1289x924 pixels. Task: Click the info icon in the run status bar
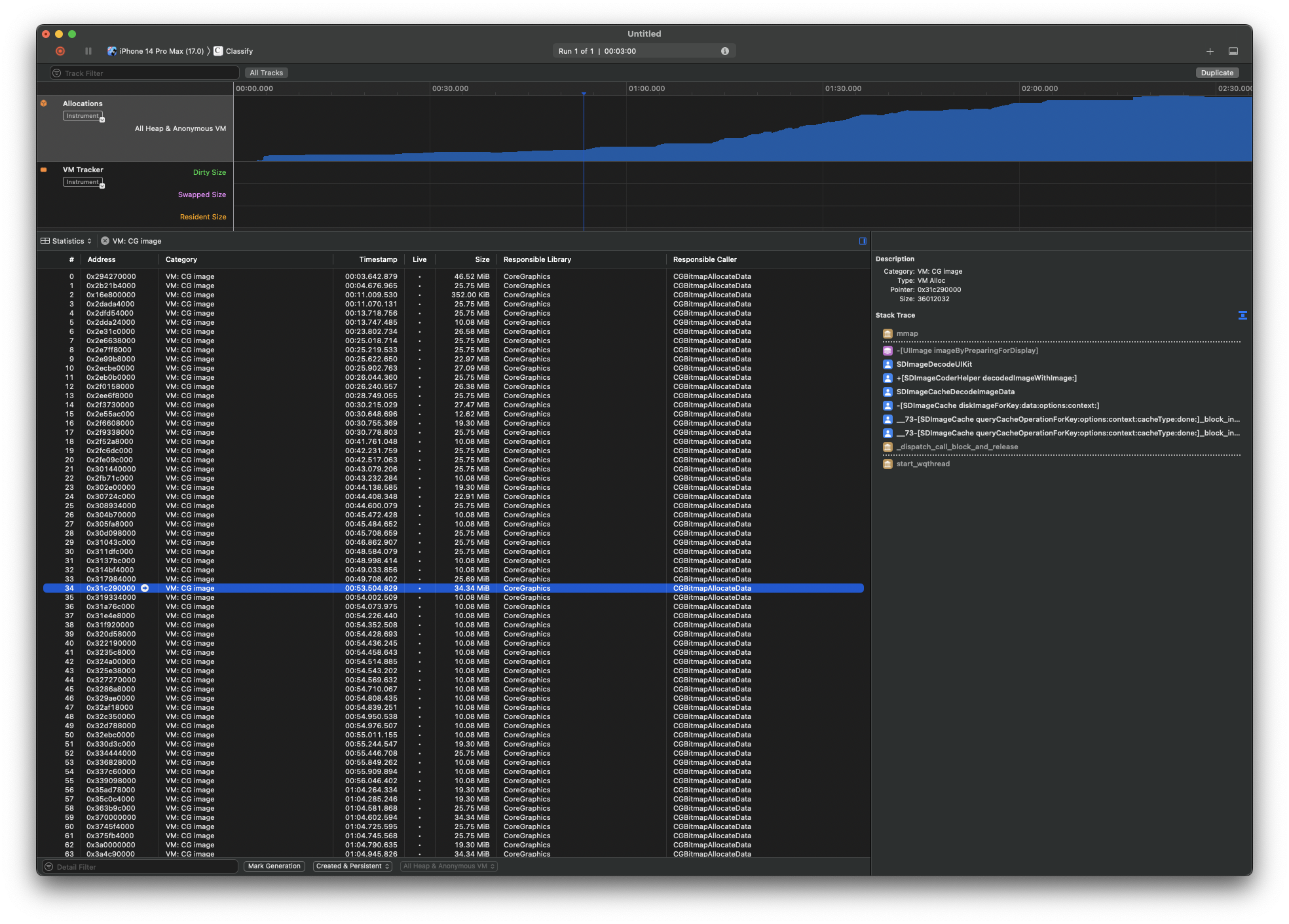724,50
